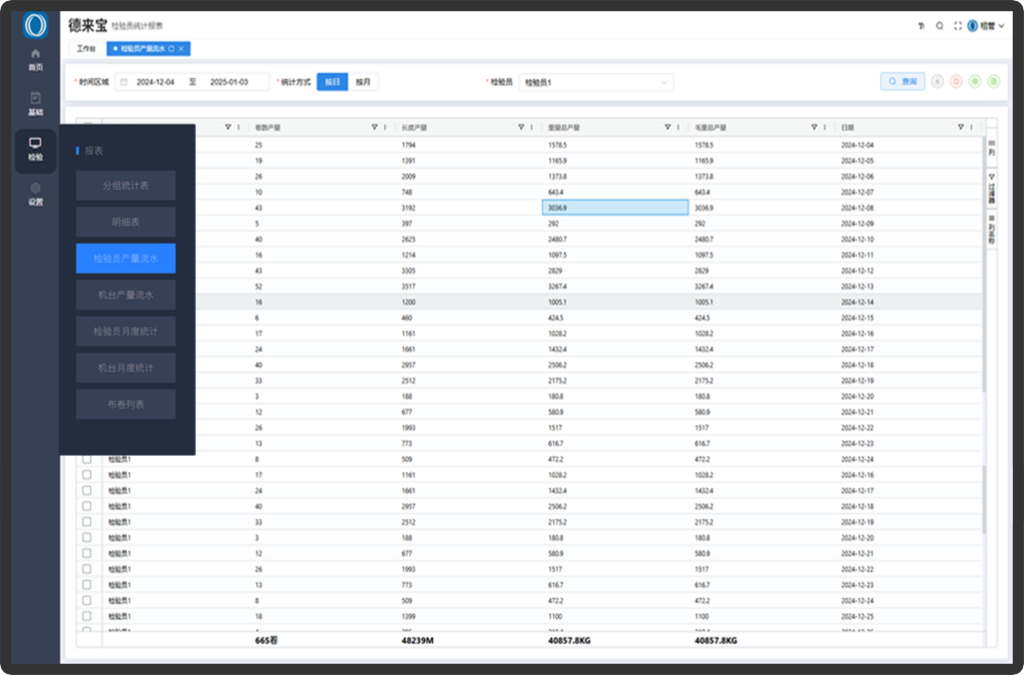Click the 德来宝 logo in the sidebar

(35, 25)
